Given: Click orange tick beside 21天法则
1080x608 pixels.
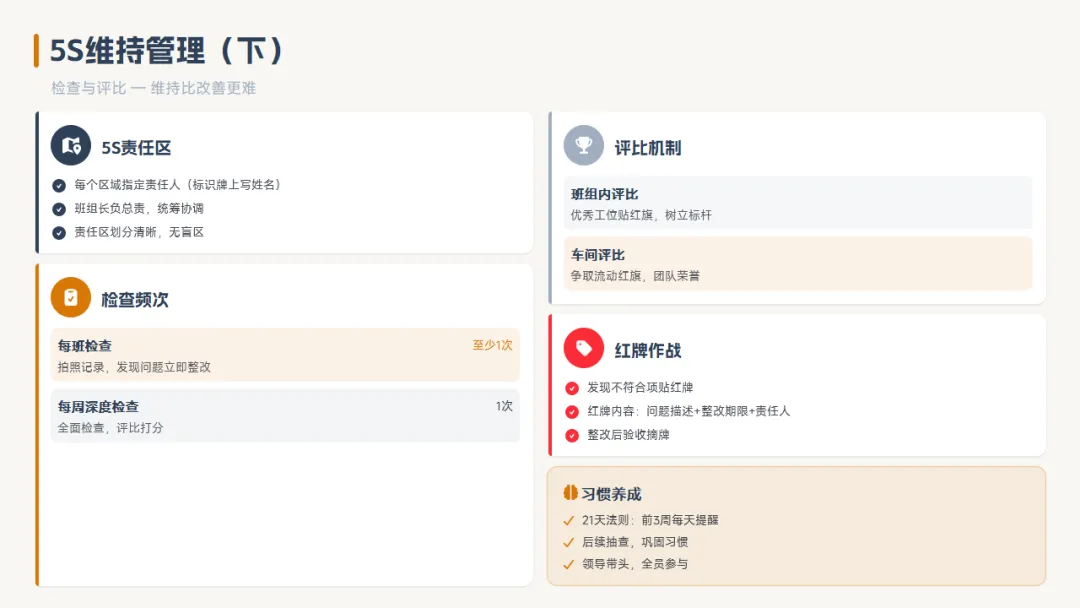Looking at the screenshot, I should coord(569,521).
